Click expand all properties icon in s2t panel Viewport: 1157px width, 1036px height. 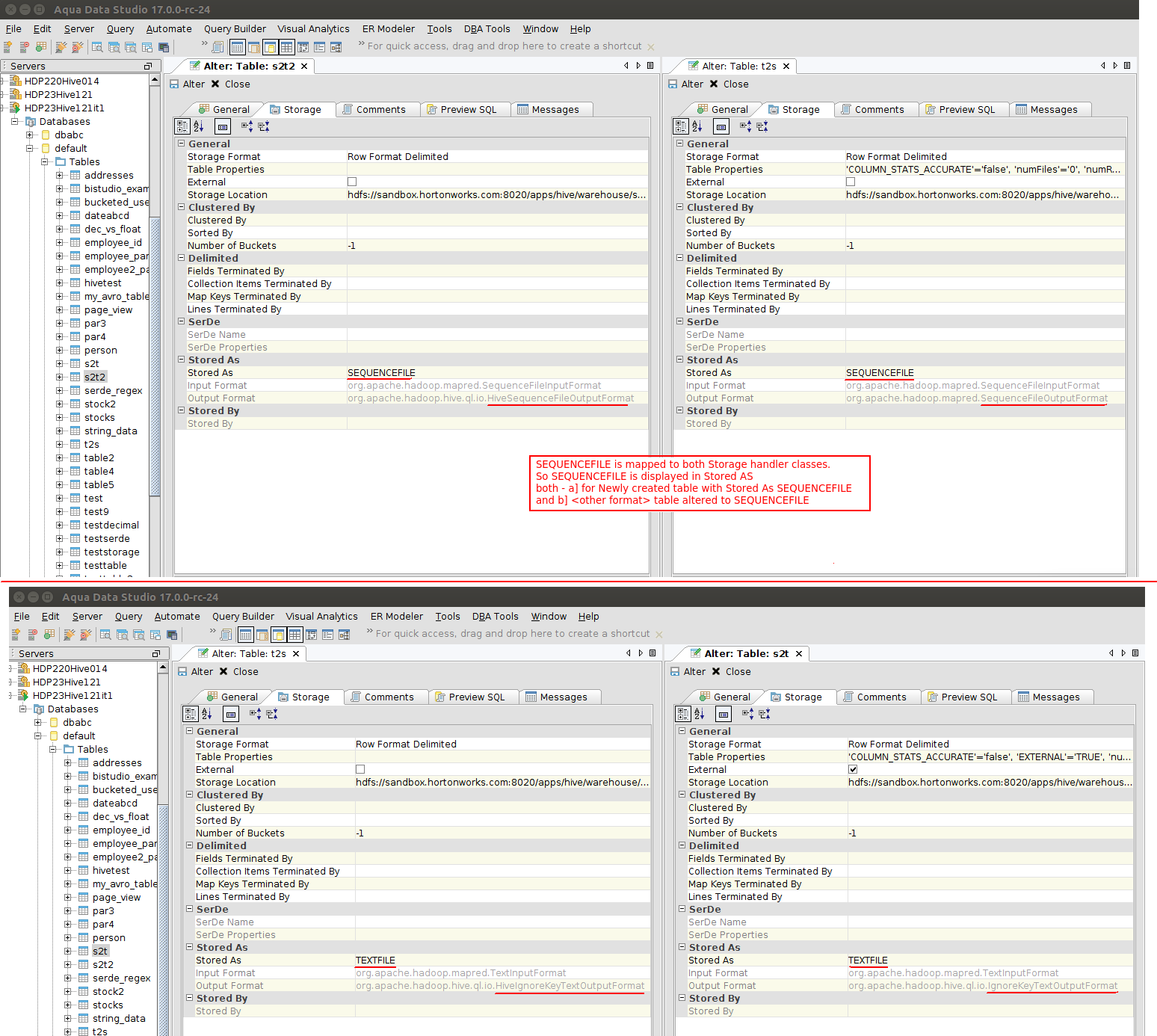(747, 714)
